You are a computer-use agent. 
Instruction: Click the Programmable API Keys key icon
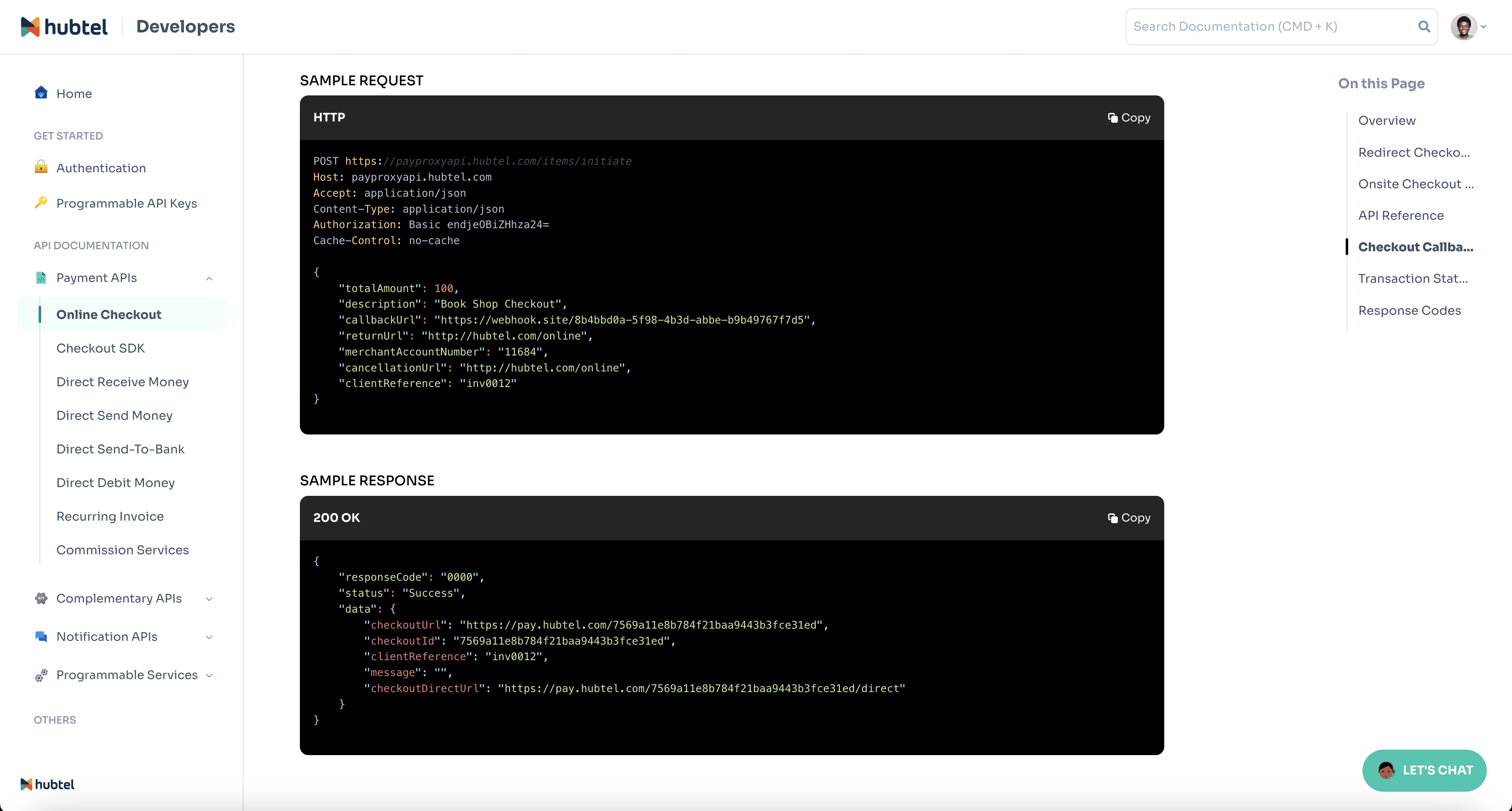pos(40,203)
